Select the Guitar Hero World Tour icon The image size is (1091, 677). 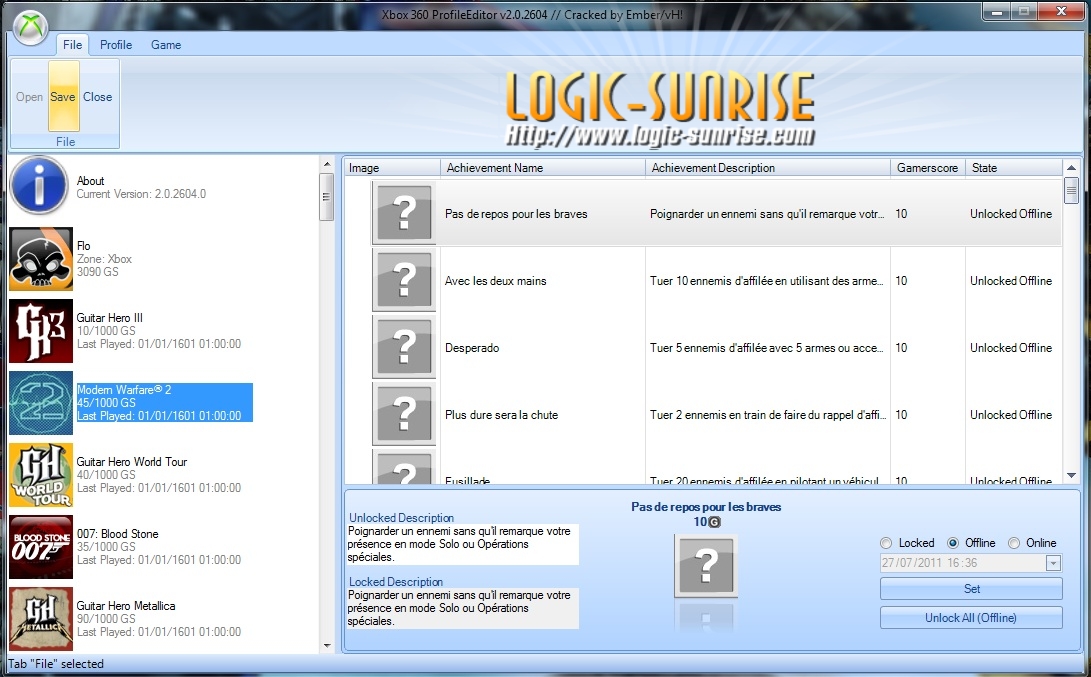click(41, 475)
